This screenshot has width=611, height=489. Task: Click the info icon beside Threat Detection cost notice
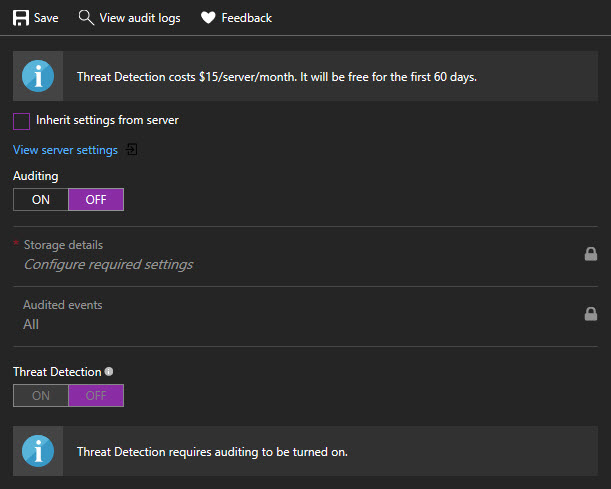point(38,76)
